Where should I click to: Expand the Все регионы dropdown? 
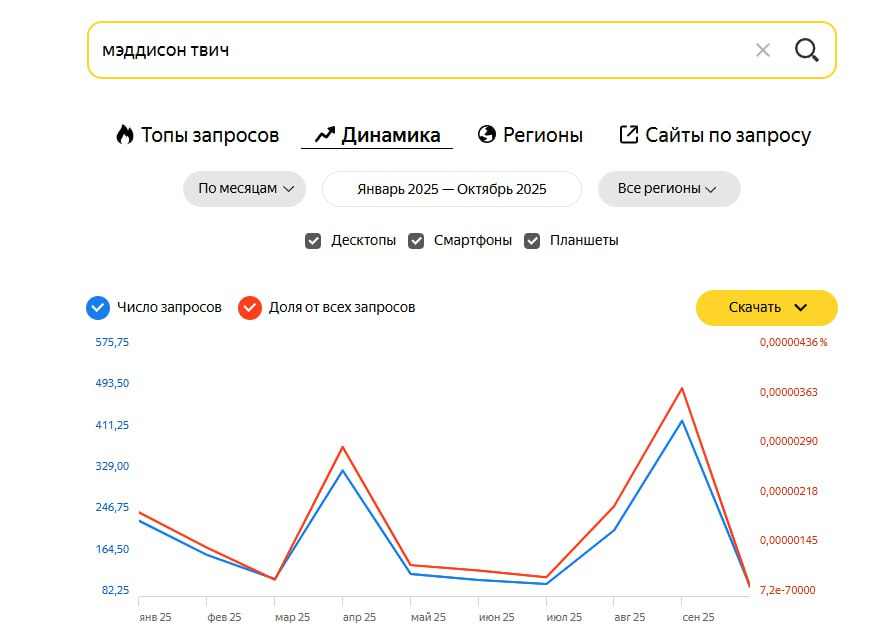668,189
